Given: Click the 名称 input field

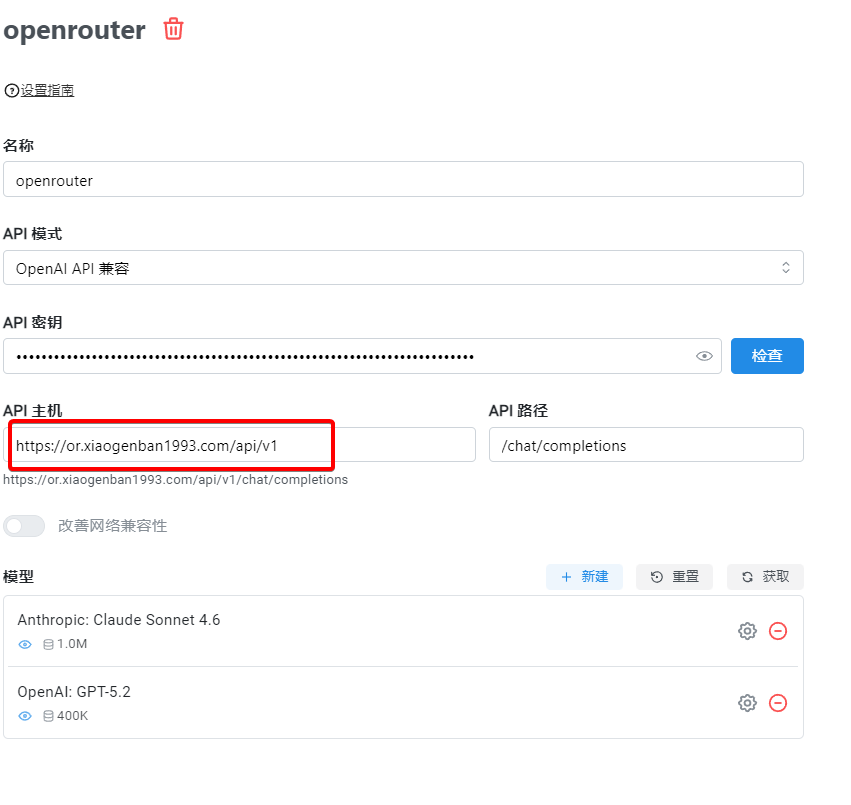Looking at the screenshot, I should click(x=403, y=180).
